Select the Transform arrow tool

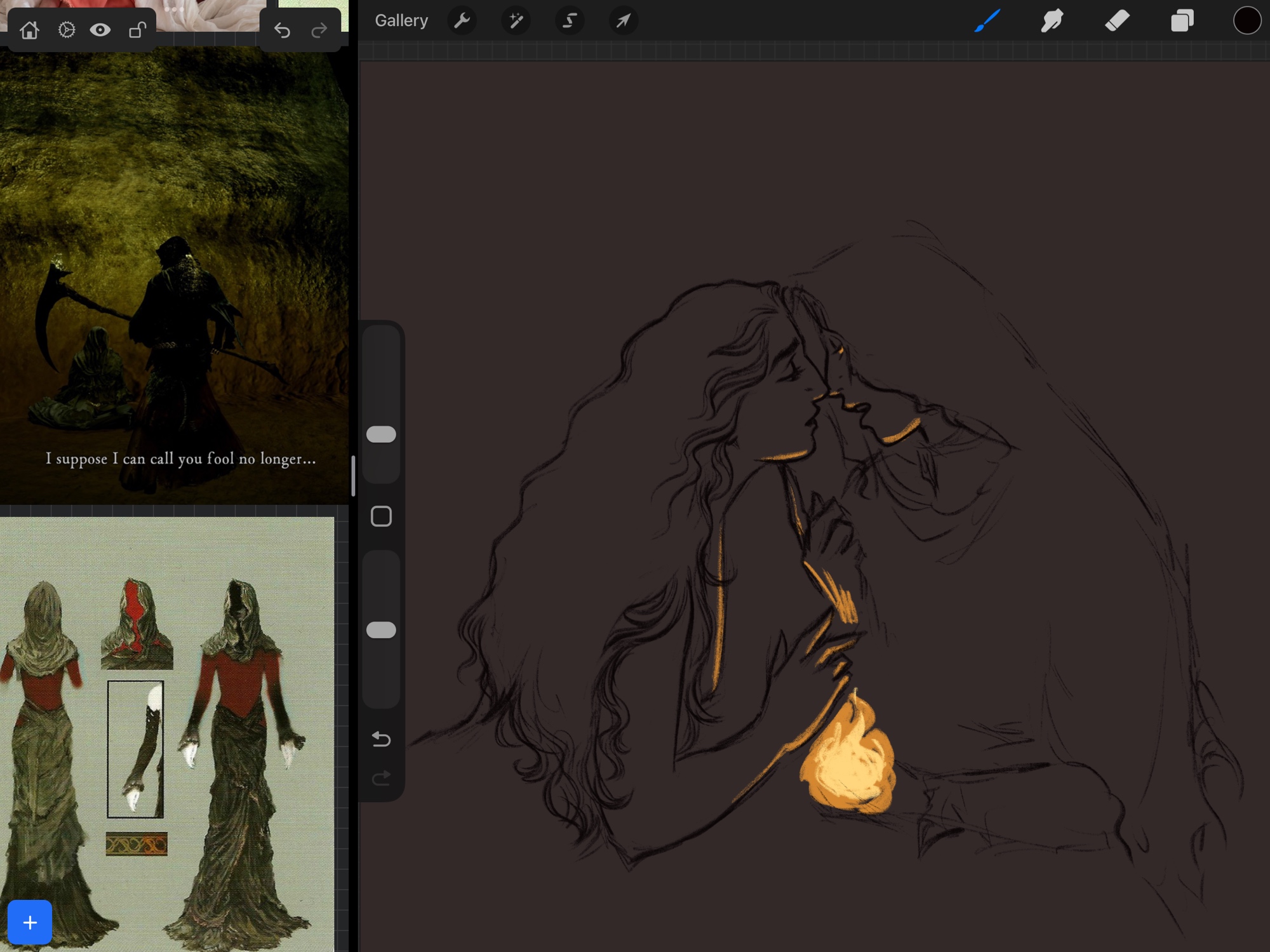(x=623, y=21)
